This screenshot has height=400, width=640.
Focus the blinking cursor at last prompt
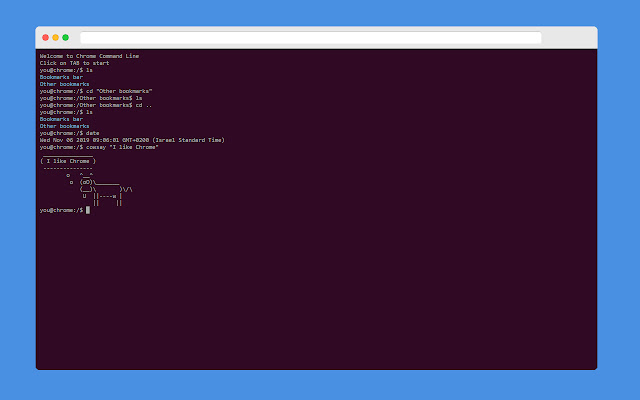coord(88,210)
